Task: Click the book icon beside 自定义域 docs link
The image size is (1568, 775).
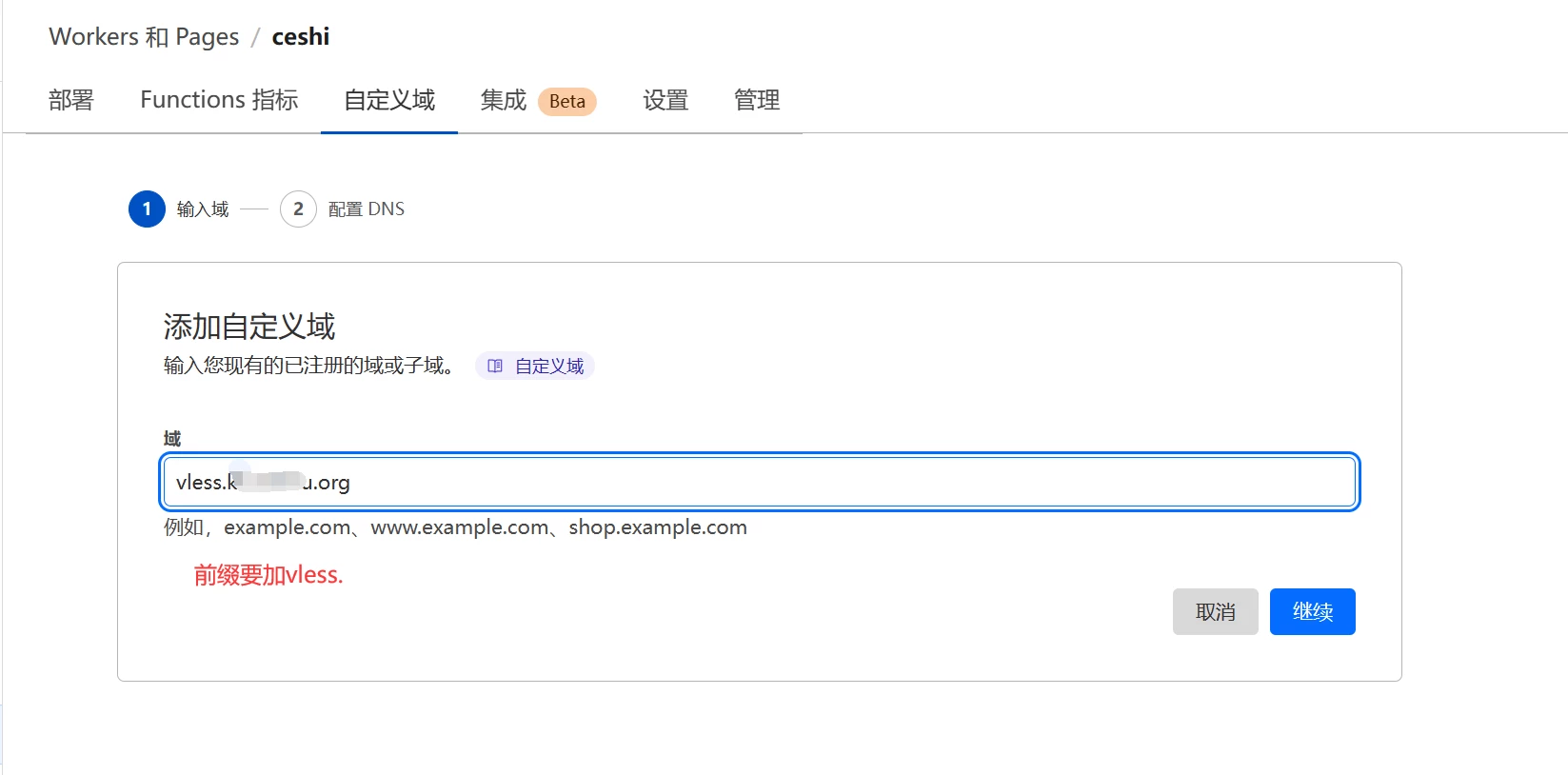Action: coord(495,366)
